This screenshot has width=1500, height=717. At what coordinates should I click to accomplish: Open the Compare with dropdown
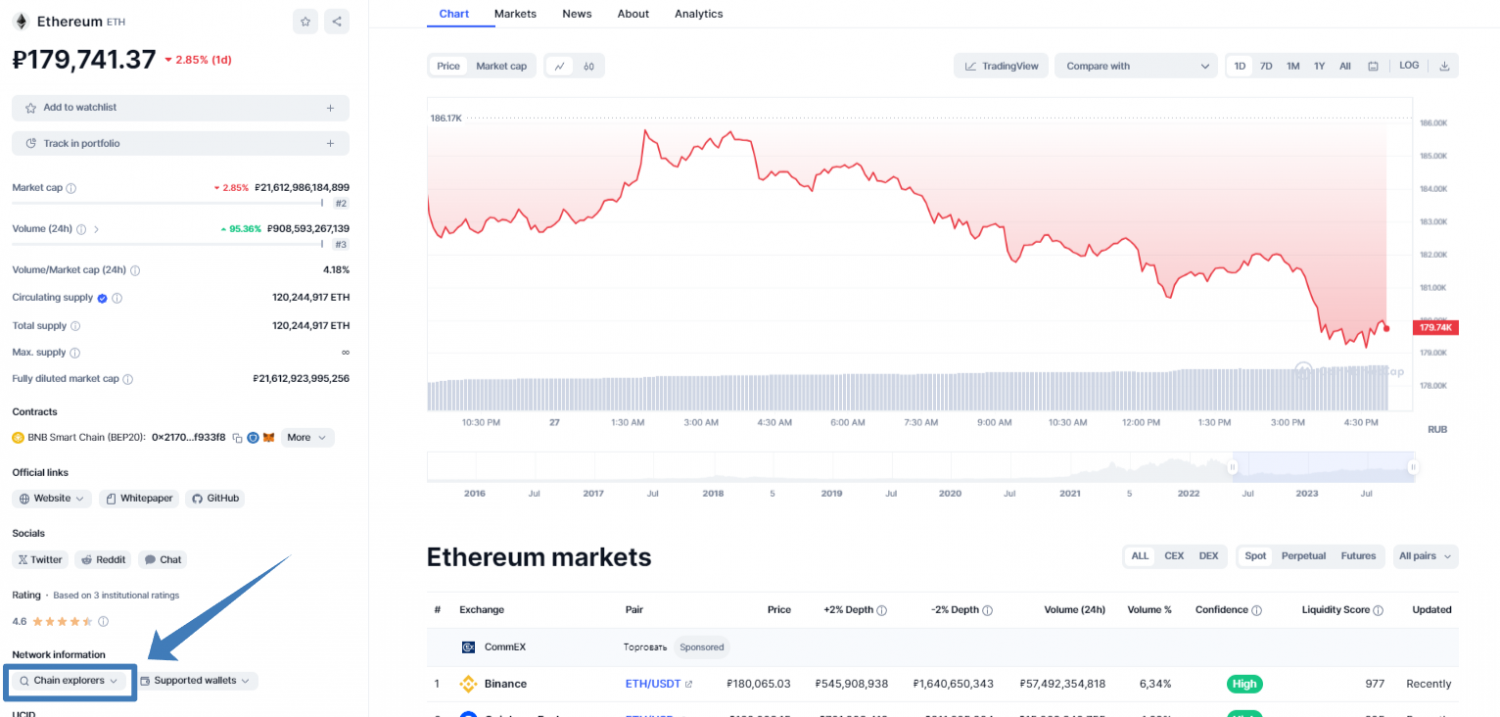(1136, 66)
